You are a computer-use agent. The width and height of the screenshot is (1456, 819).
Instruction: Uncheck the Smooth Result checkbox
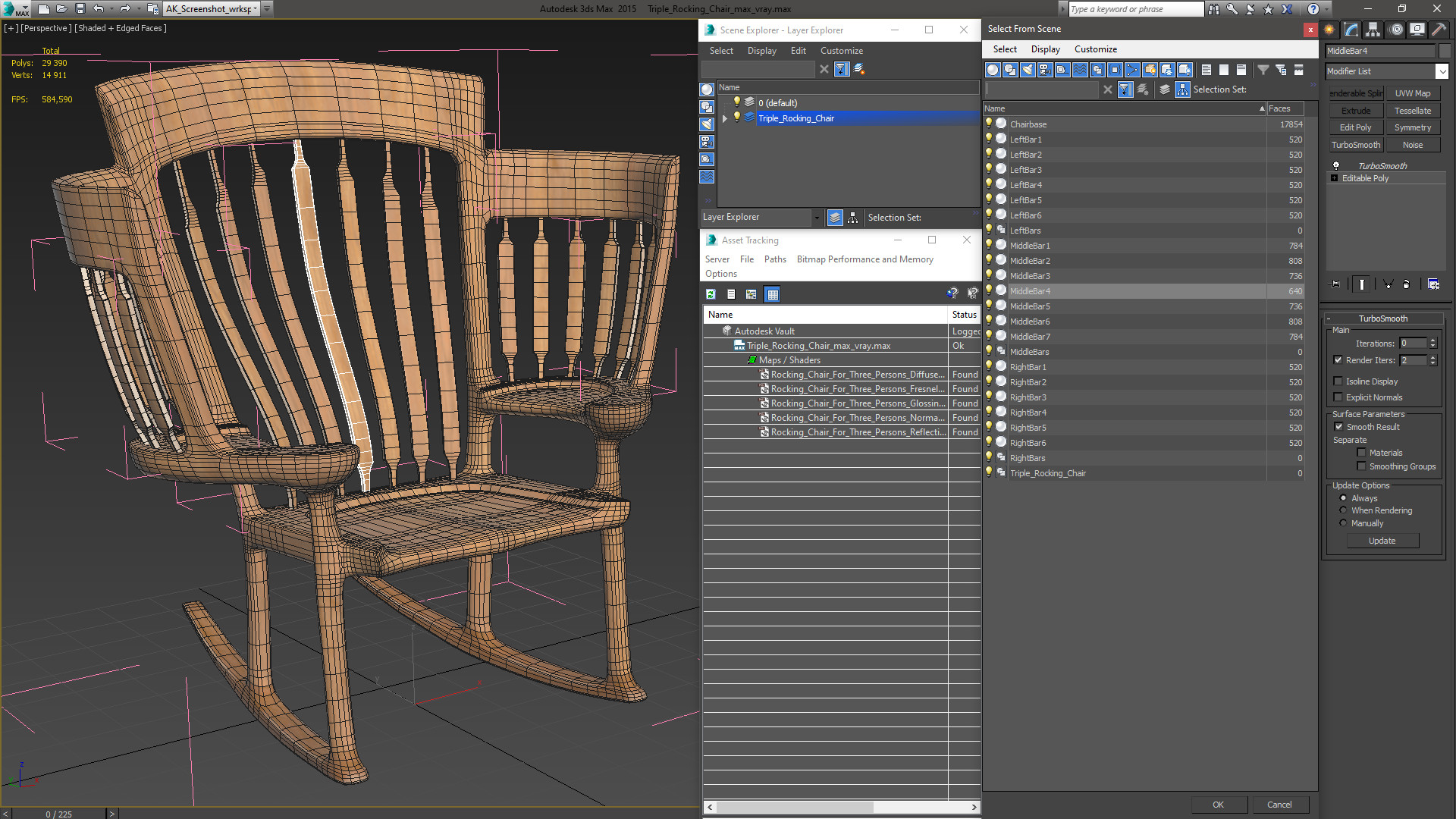point(1338,427)
